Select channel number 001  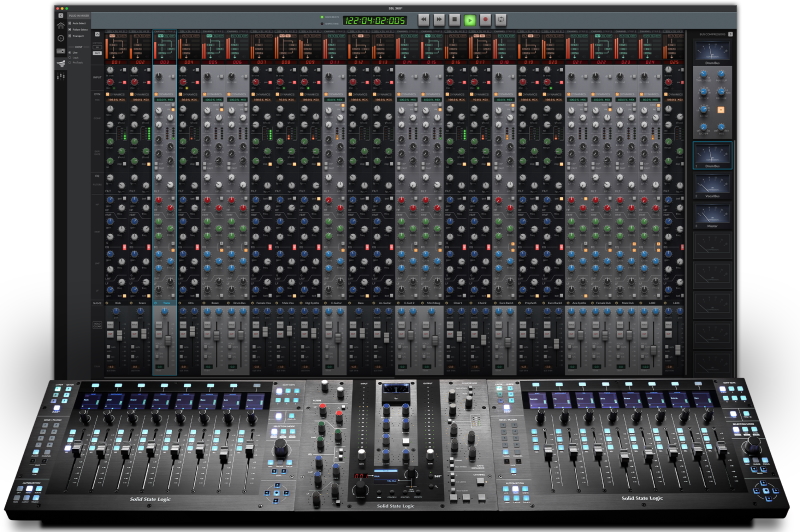pos(116,62)
